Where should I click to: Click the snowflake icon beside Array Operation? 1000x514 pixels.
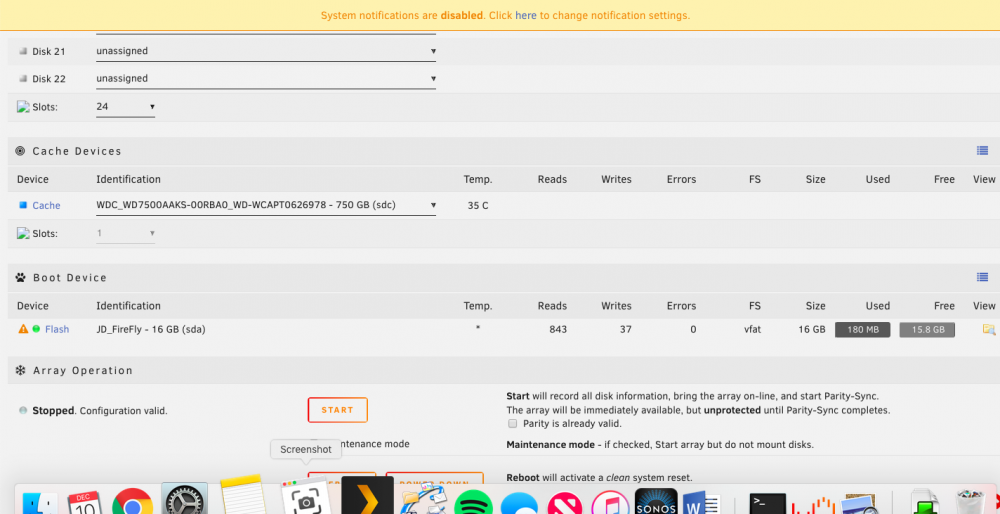click(21, 371)
